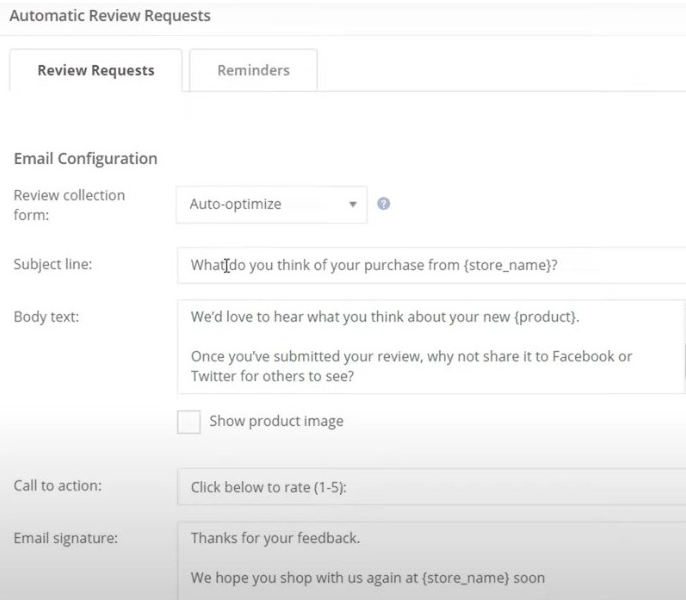This screenshot has height=600, width=686.
Task: Click the help question mark icon
Action: [383, 204]
